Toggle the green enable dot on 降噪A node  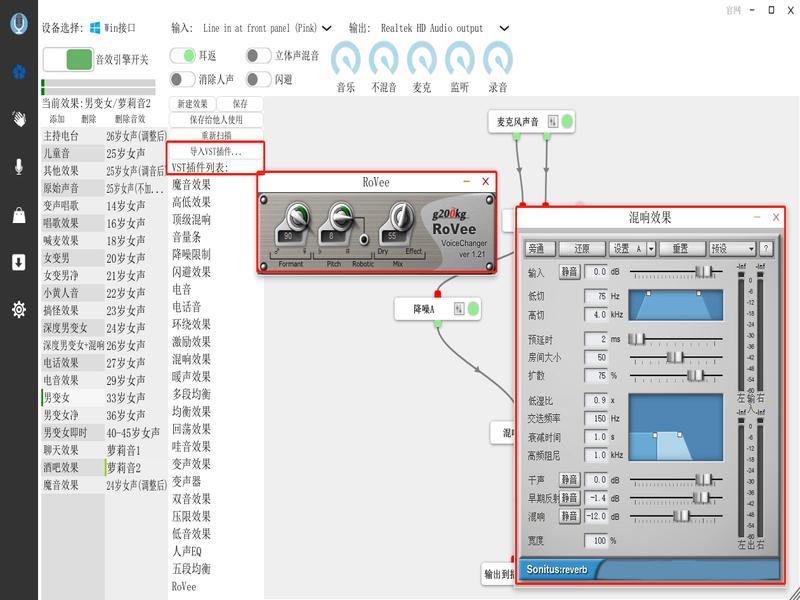[473, 309]
